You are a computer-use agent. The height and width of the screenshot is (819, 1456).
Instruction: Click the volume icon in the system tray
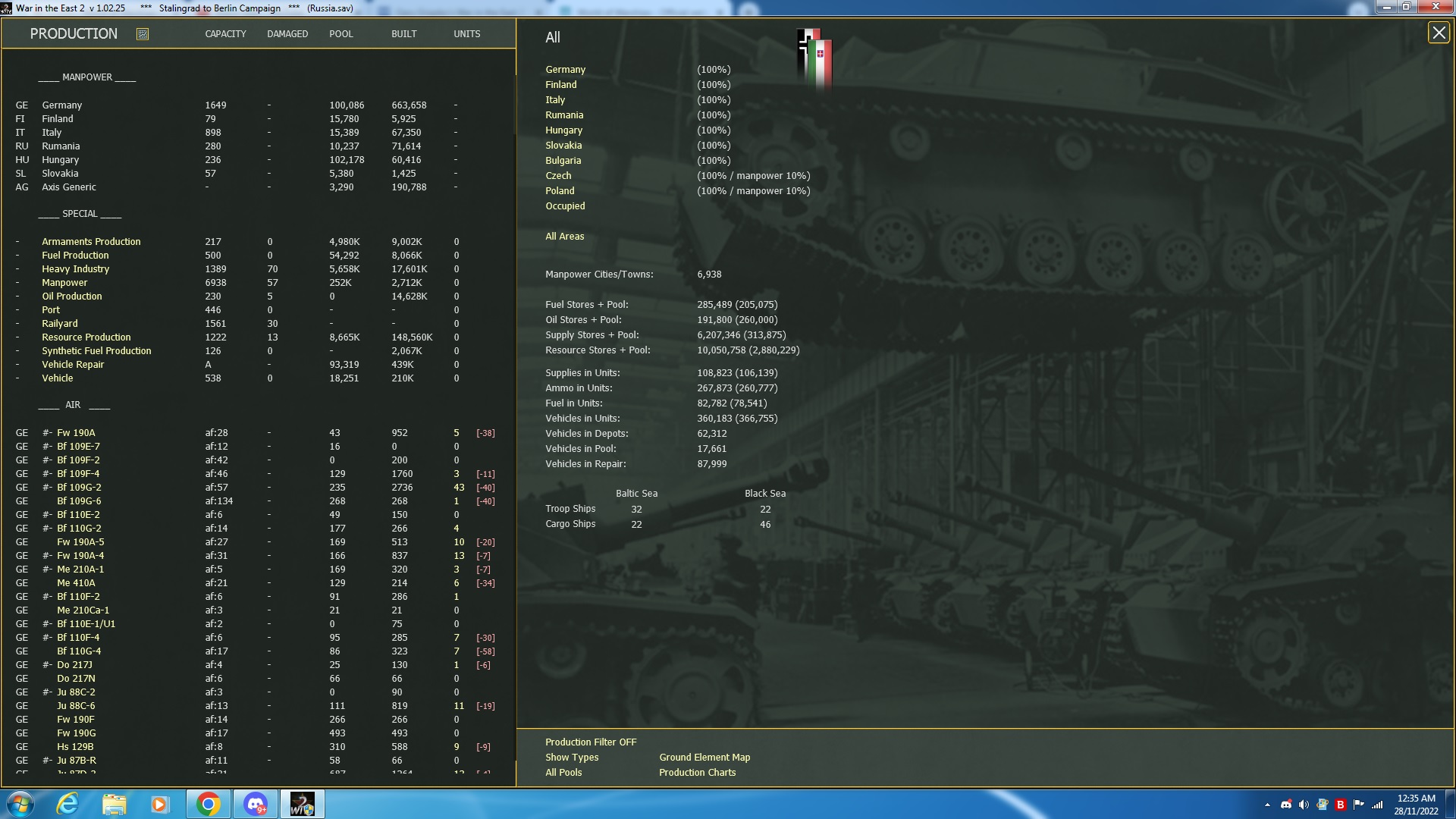1304,803
